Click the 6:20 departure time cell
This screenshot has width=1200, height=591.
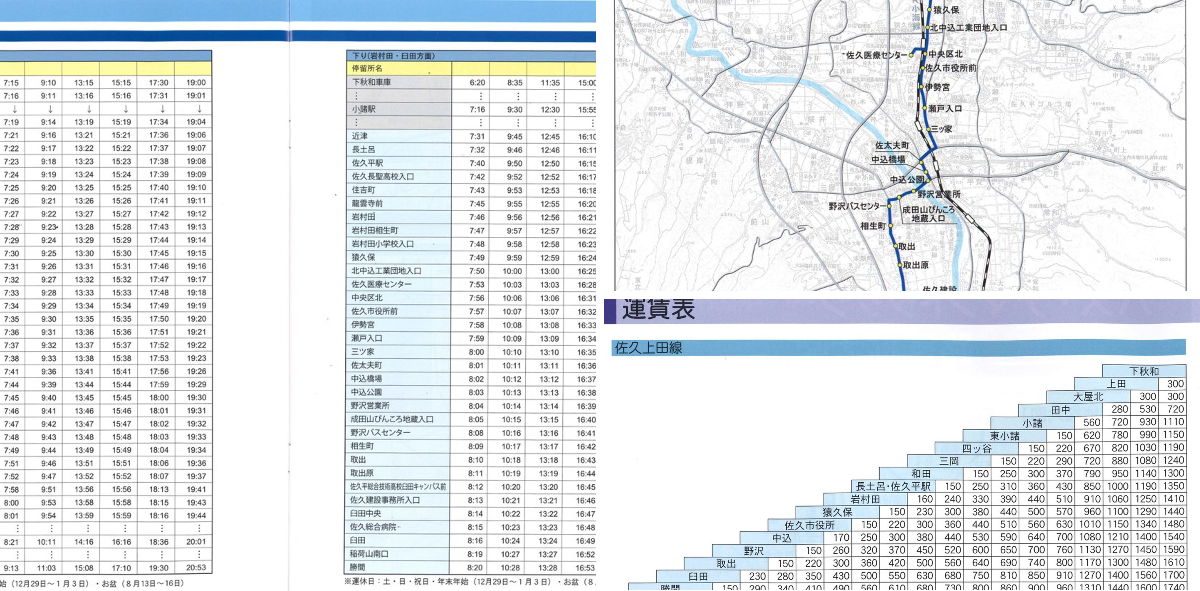pos(477,82)
